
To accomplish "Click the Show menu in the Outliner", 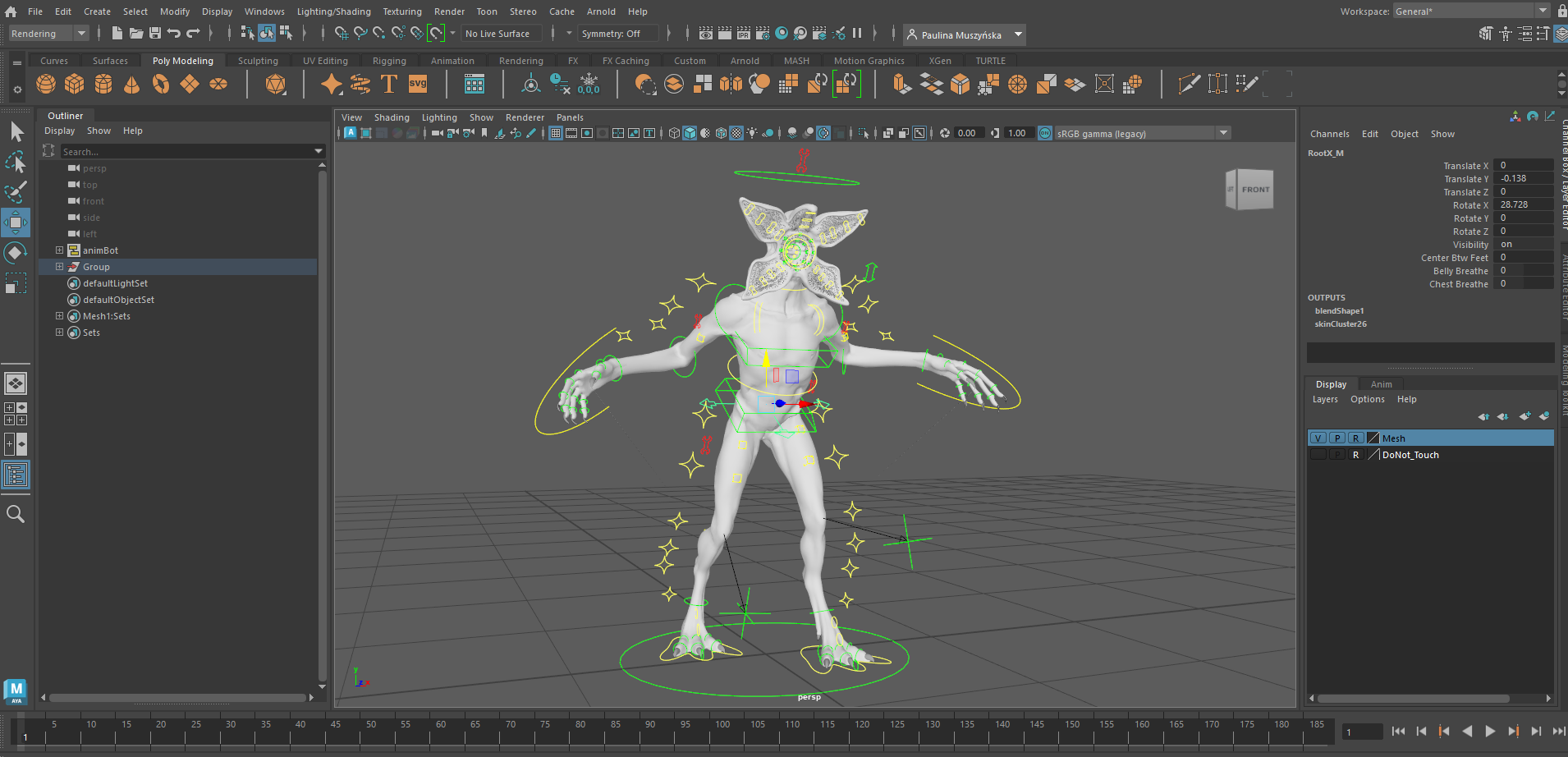I will (x=99, y=131).
